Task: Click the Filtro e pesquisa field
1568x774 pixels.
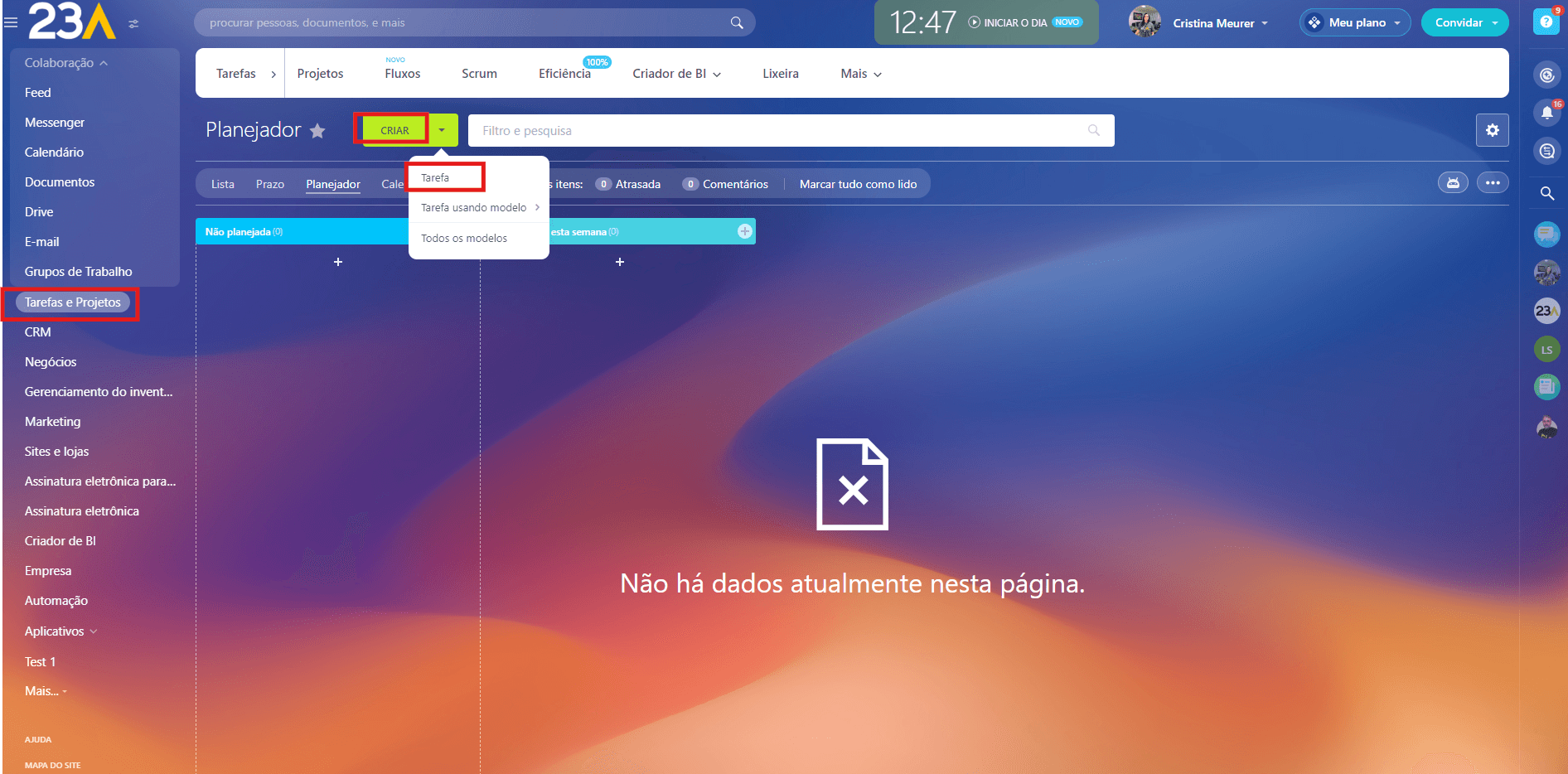Action: point(779,131)
